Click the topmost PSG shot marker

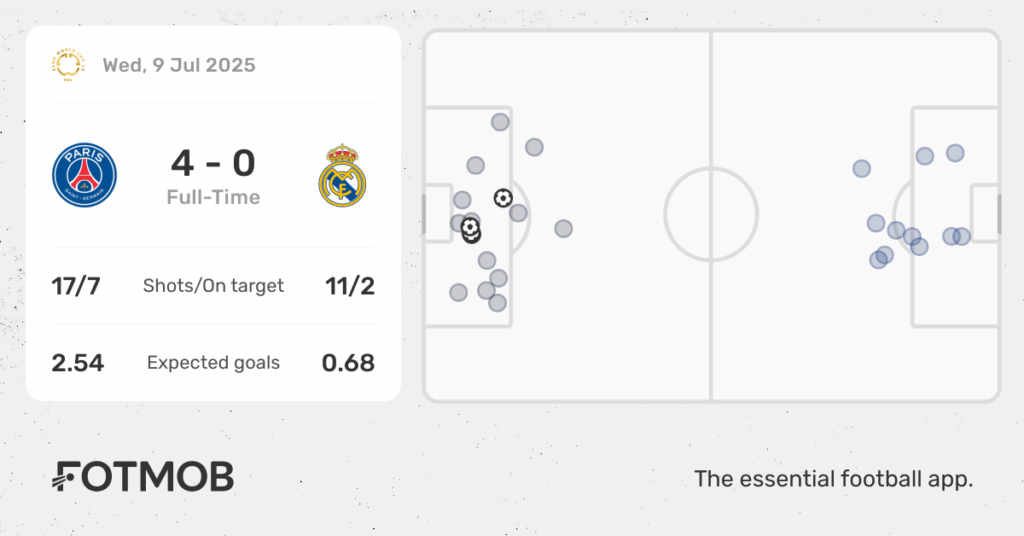click(500, 122)
